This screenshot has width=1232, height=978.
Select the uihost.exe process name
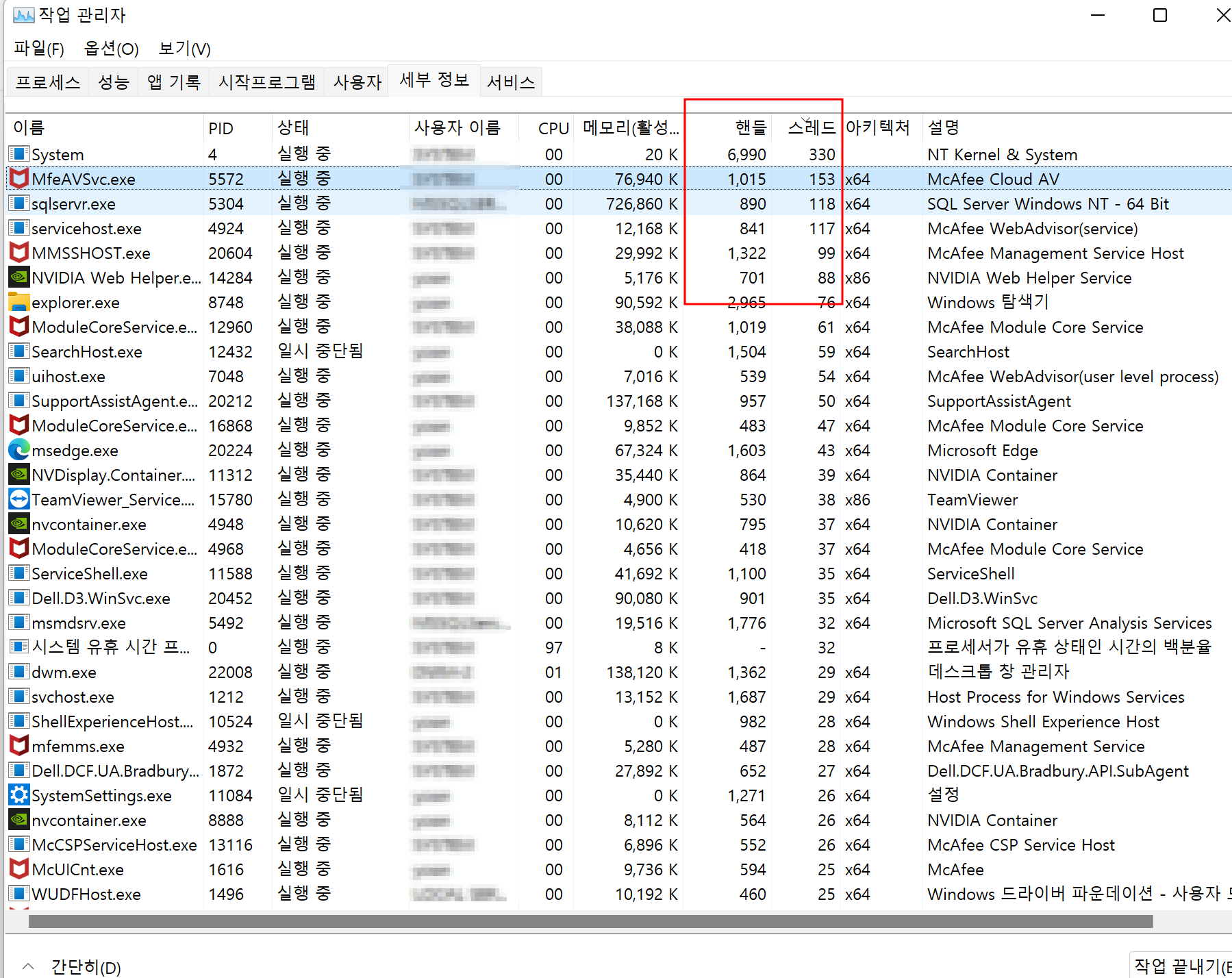(68, 377)
